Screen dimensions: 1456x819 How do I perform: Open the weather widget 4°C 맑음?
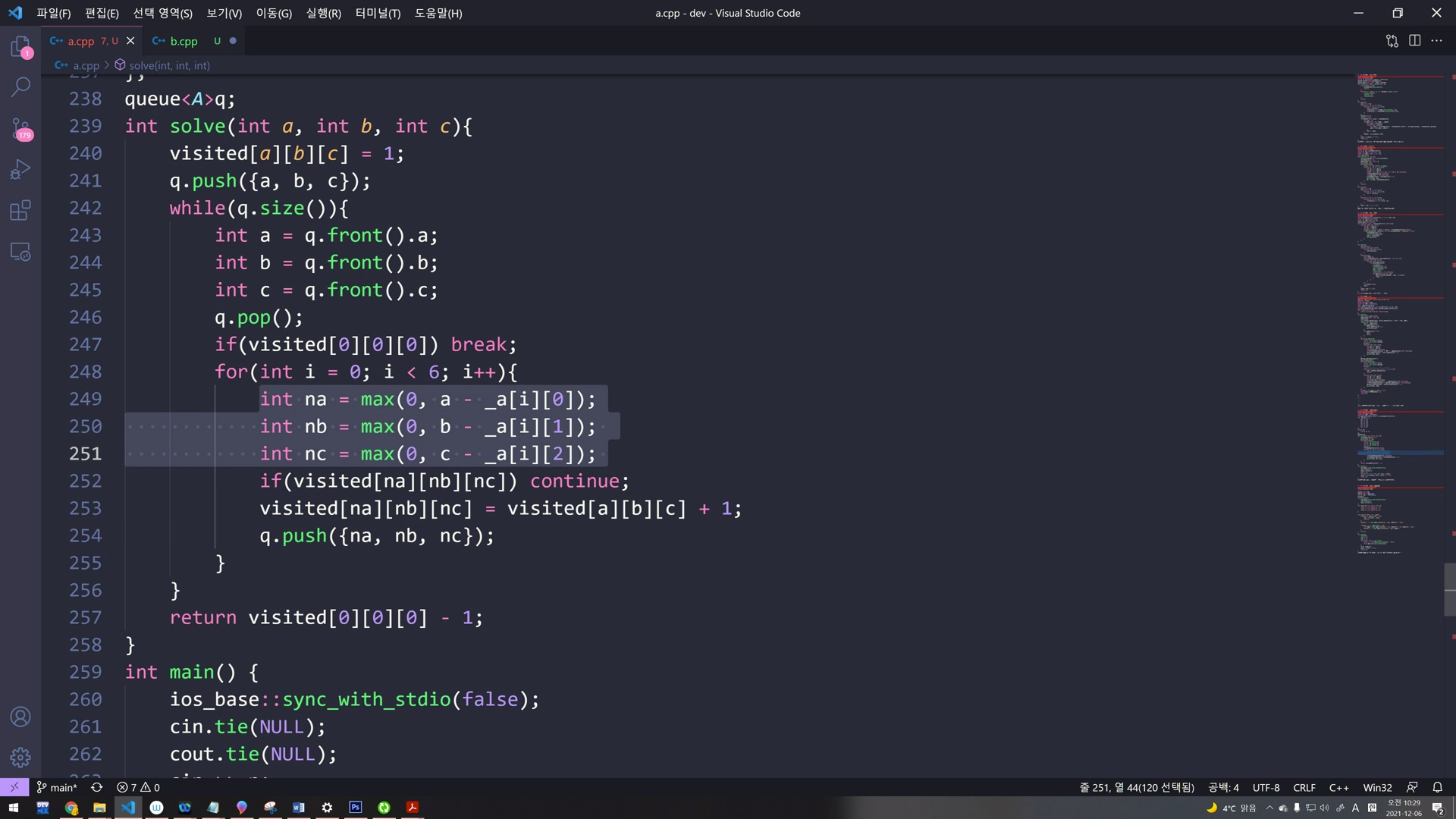click(1232, 808)
